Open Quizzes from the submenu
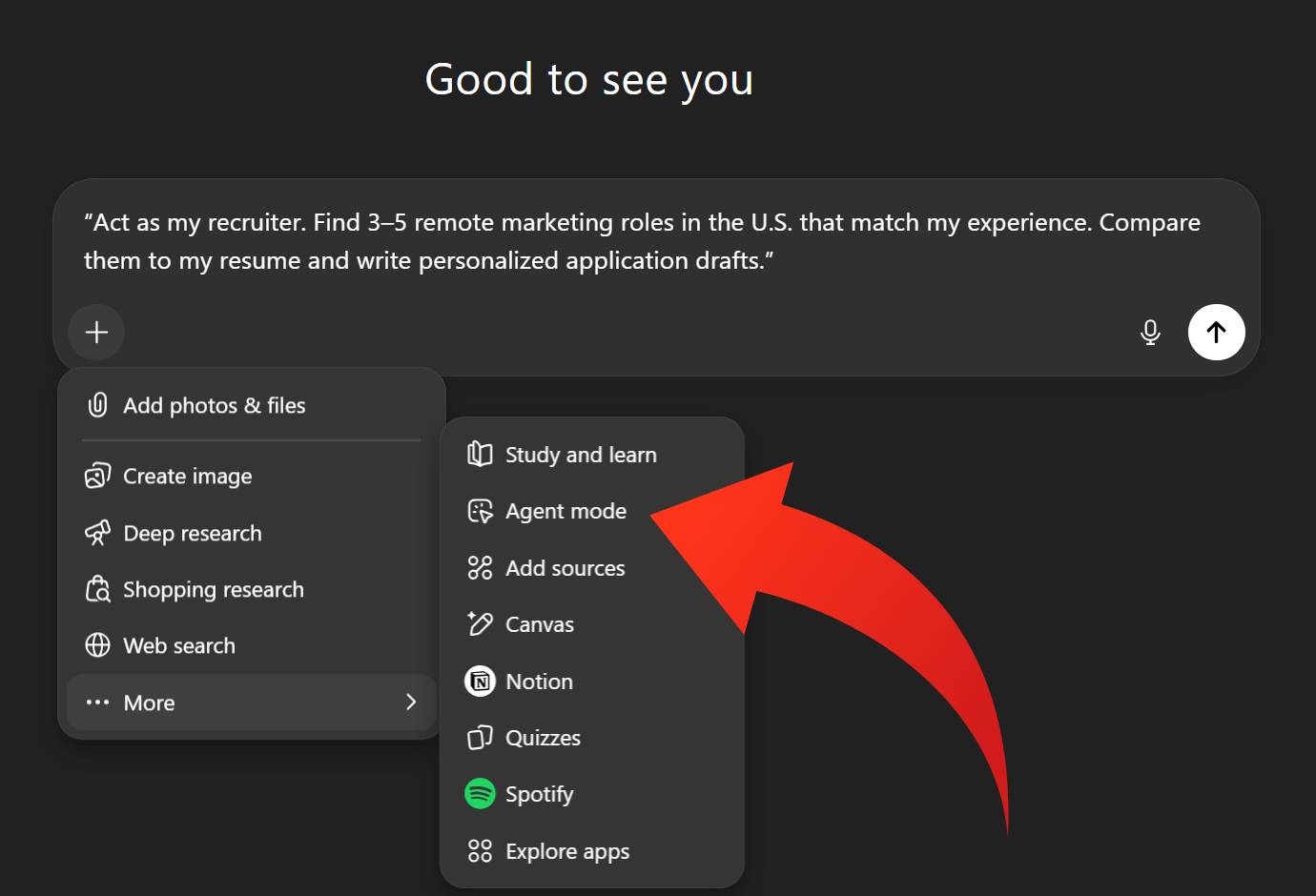 click(x=542, y=738)
